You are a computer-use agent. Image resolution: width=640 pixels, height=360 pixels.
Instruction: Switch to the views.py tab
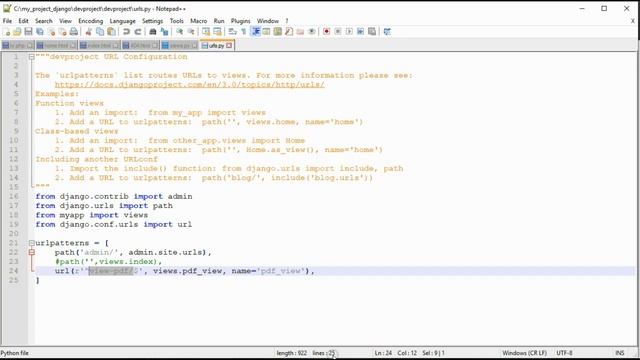coord(179,46)
